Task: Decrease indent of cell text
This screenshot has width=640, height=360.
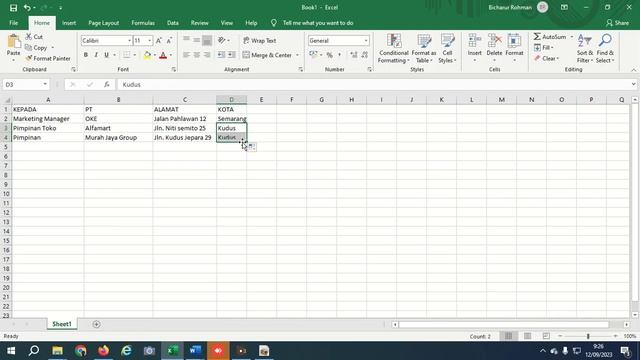Action: click(221, 55)
